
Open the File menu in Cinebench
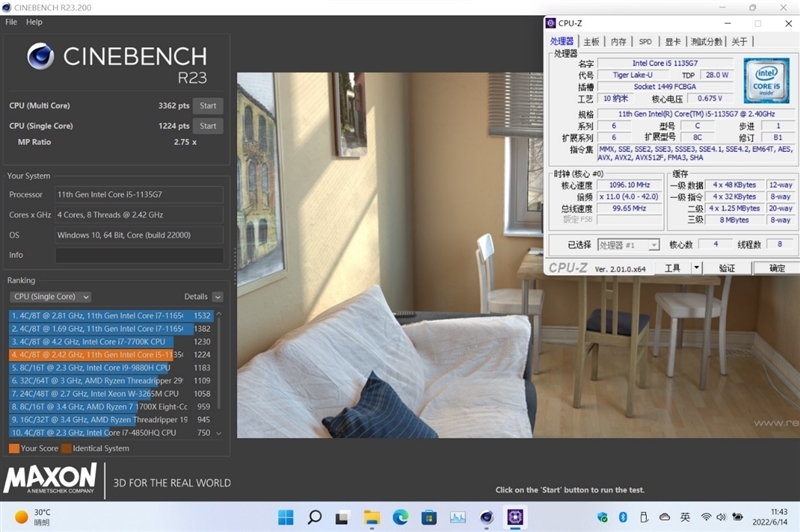point(11,22)
